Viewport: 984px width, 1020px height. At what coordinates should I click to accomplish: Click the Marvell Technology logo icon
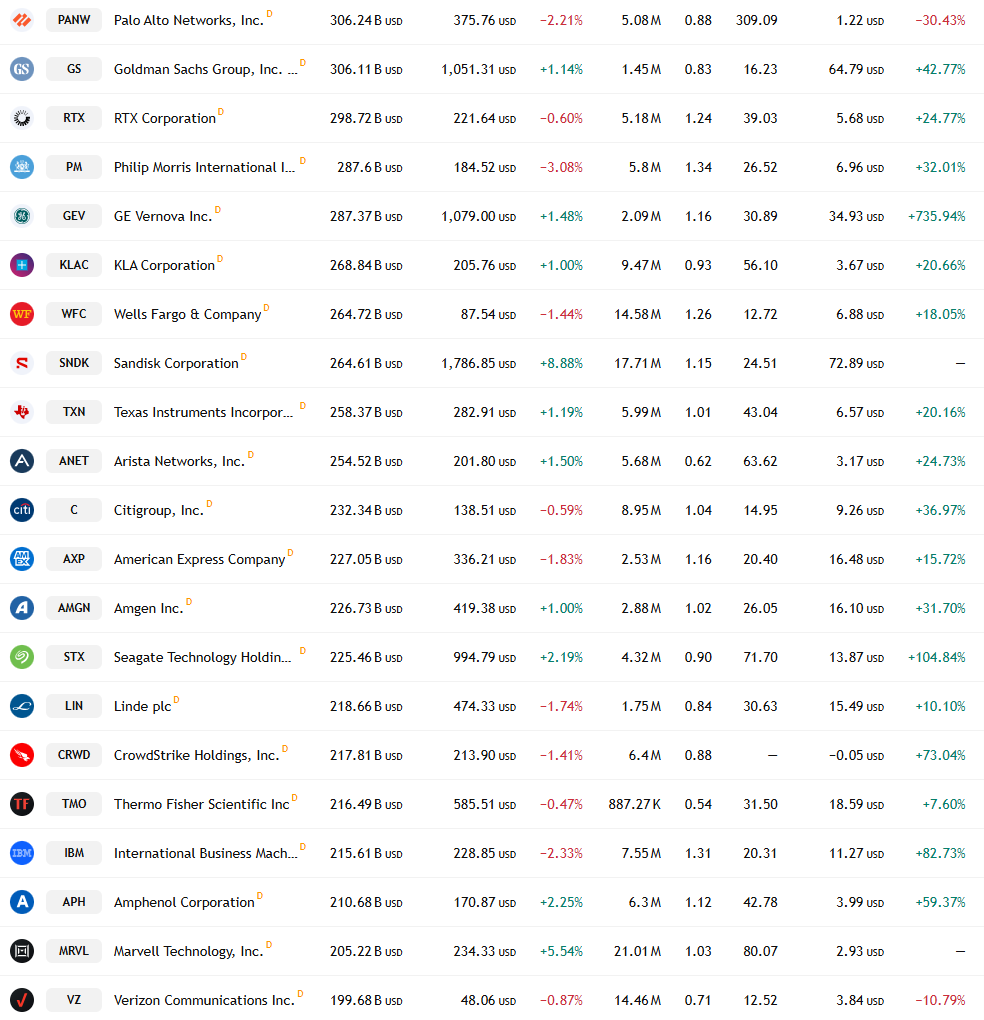click(x=22, y=951)
